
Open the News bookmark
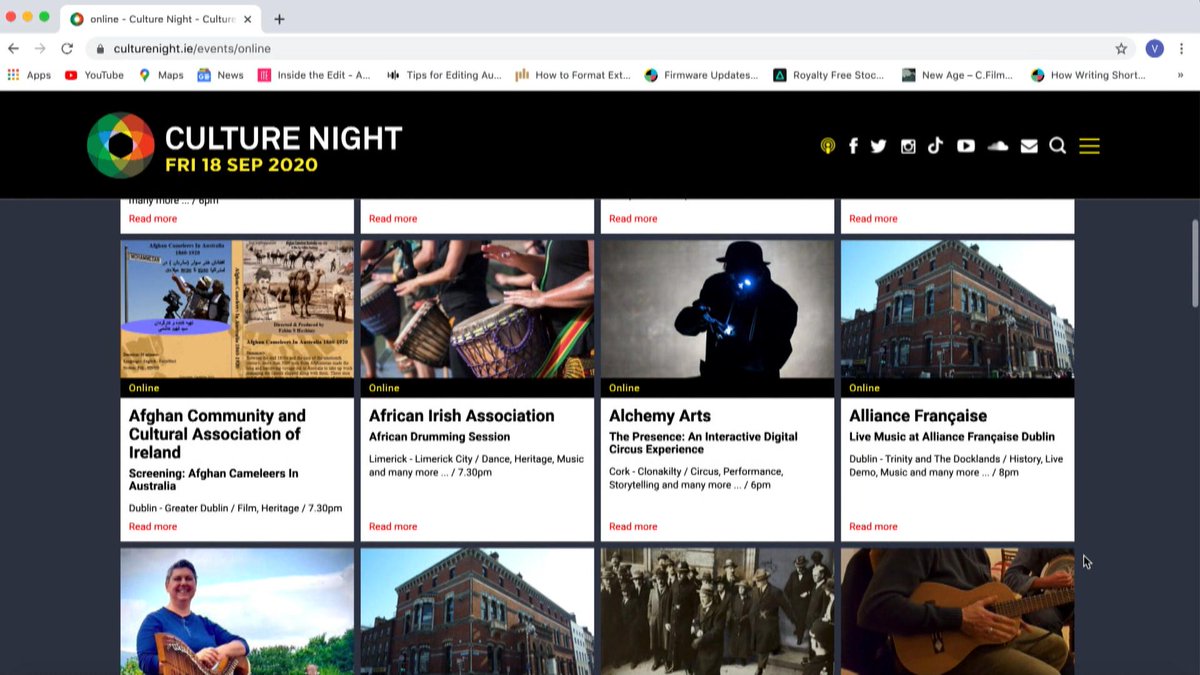(220, 75)
